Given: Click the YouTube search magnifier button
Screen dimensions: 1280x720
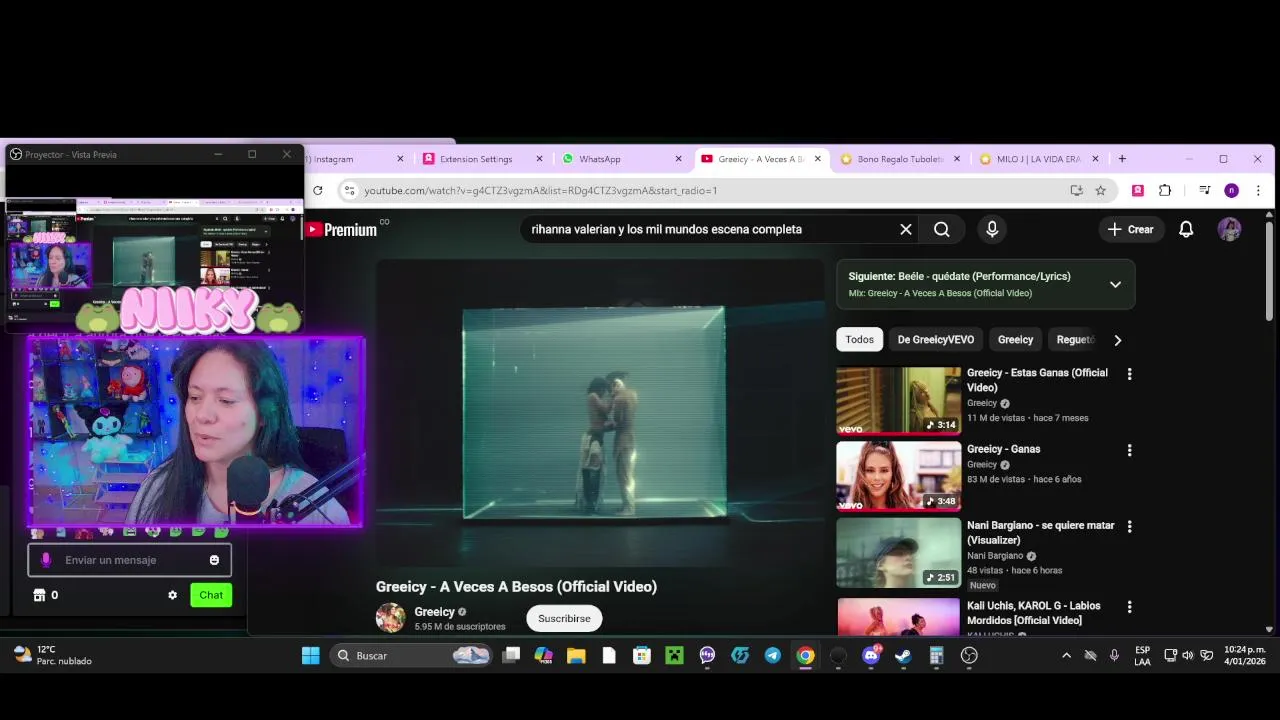Looking at the screenshot, I should coord(942,229).
